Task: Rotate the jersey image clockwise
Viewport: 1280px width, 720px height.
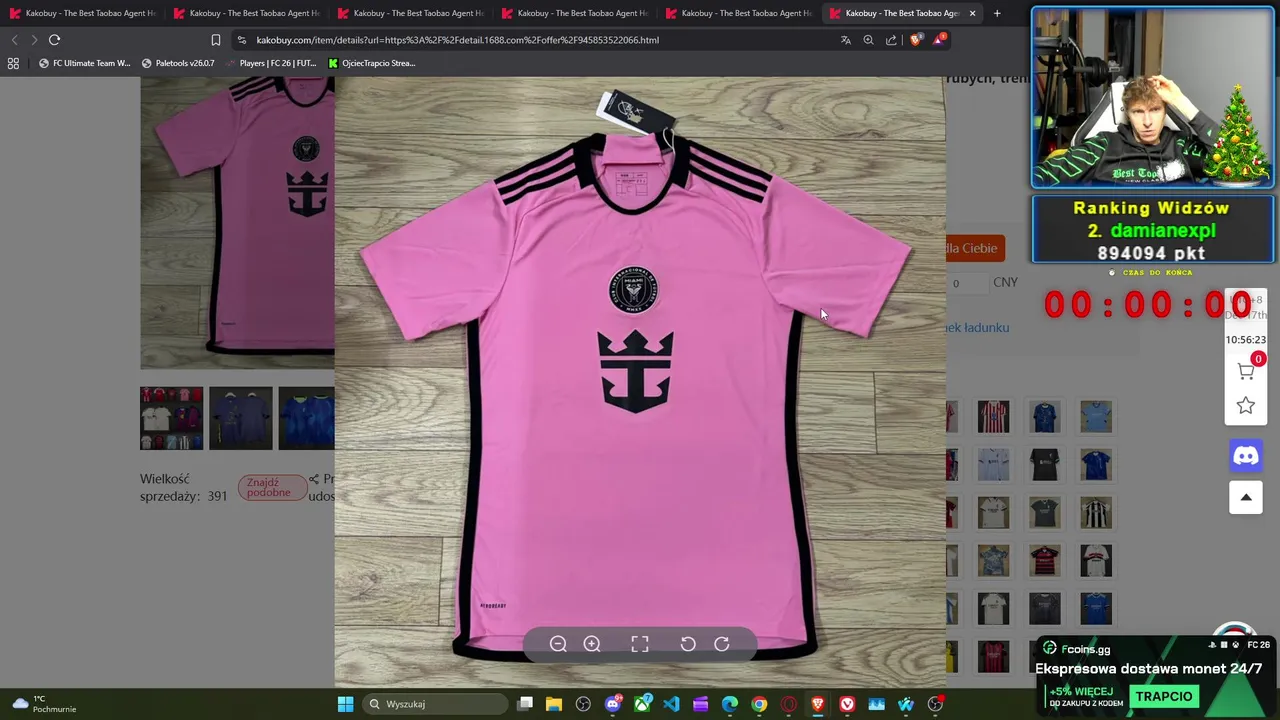Action: pos(721,644)
